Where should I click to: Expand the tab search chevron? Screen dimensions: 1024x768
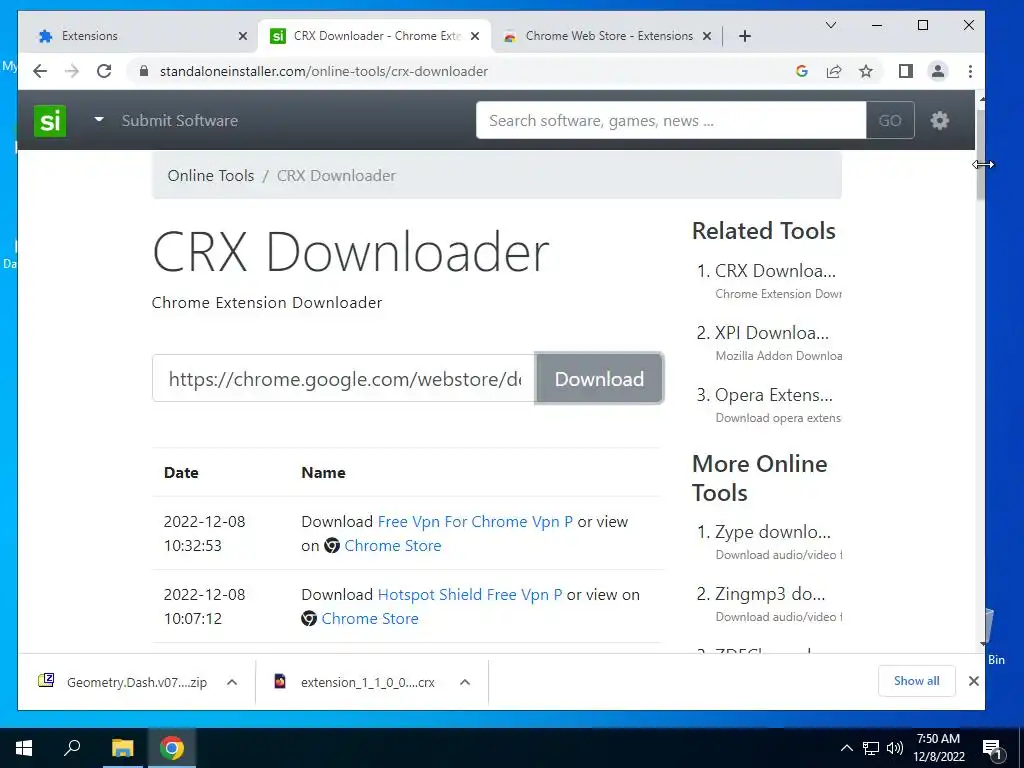pyautogui.click(x=831, y=25)
